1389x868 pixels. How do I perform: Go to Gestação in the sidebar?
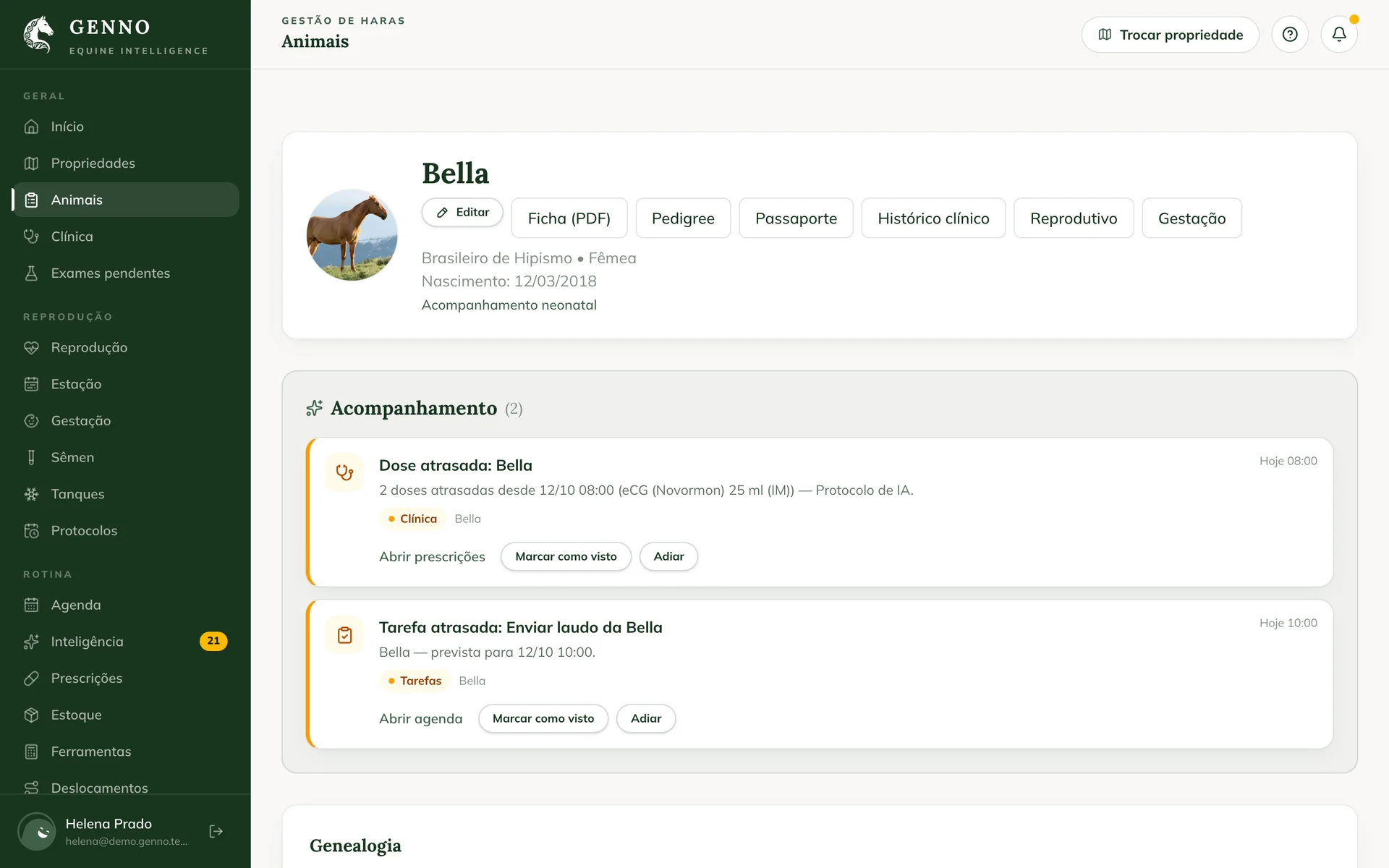(126, 421)
